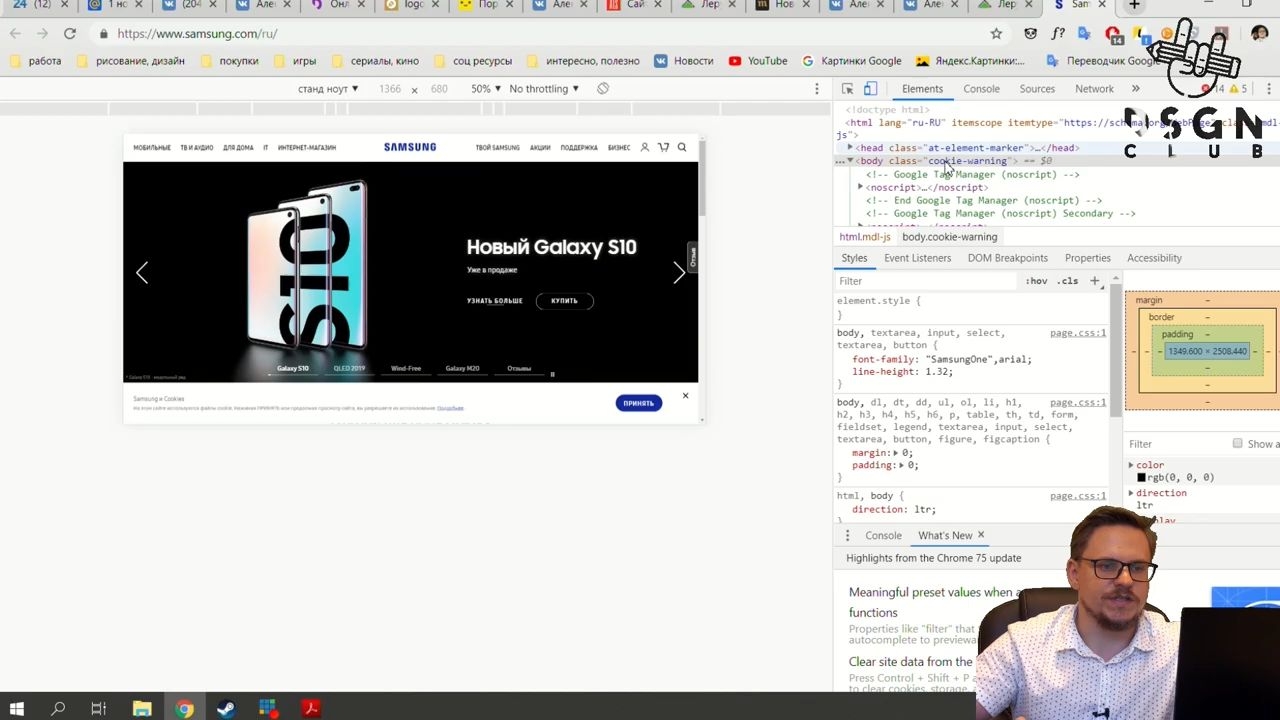Click the black color swatch
The height and width of the screenshot is (720, 1280).
coord(1141,478)
